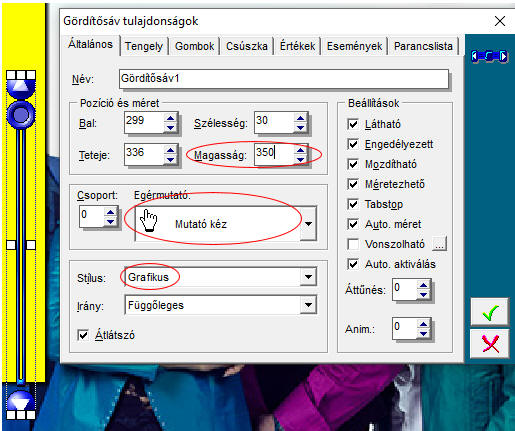
Task: Switch to the Csúszka tab
Action: pos(247,46)
